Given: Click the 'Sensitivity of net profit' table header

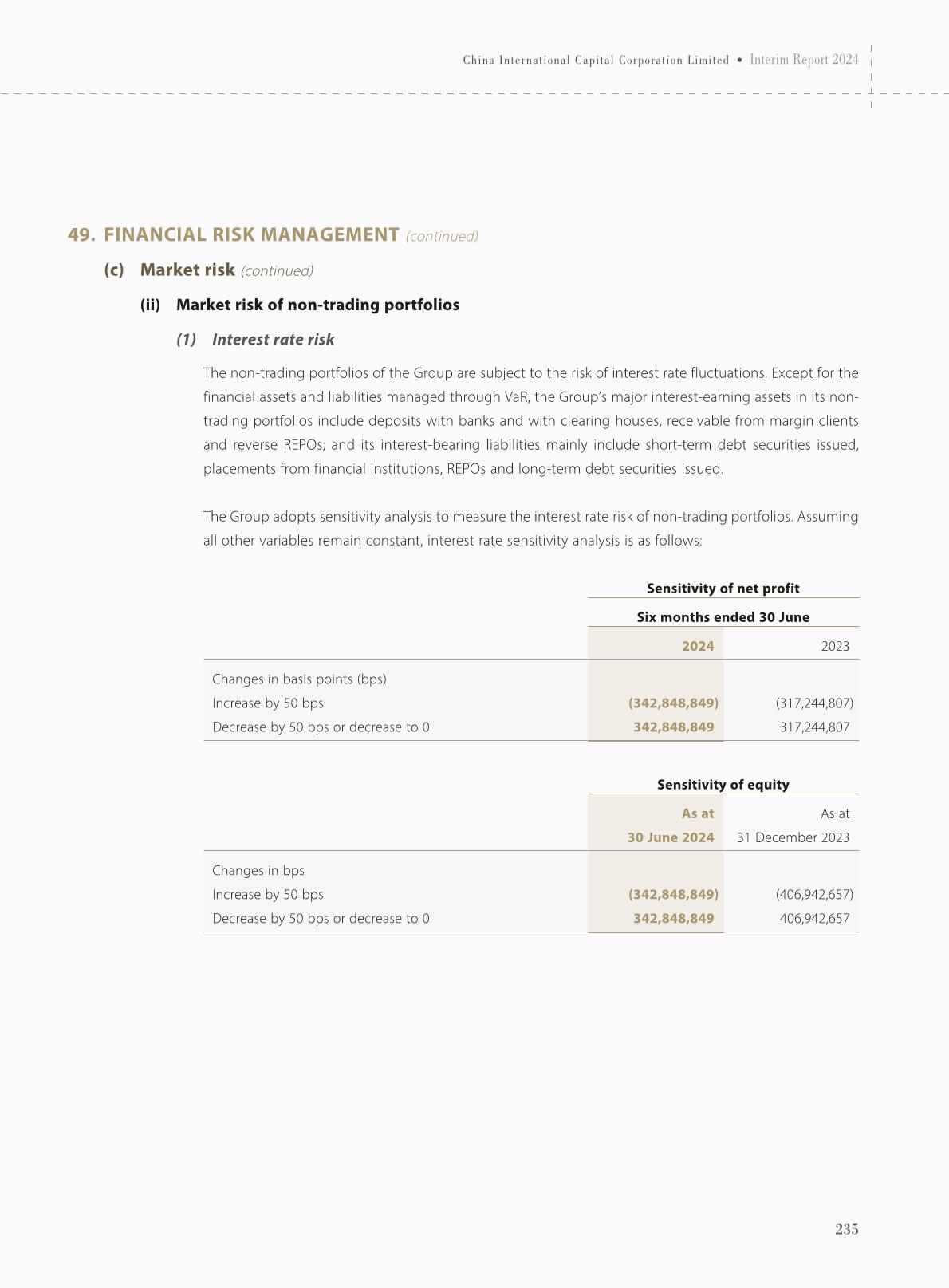Looking at the screenshot, I should point(723,589).
